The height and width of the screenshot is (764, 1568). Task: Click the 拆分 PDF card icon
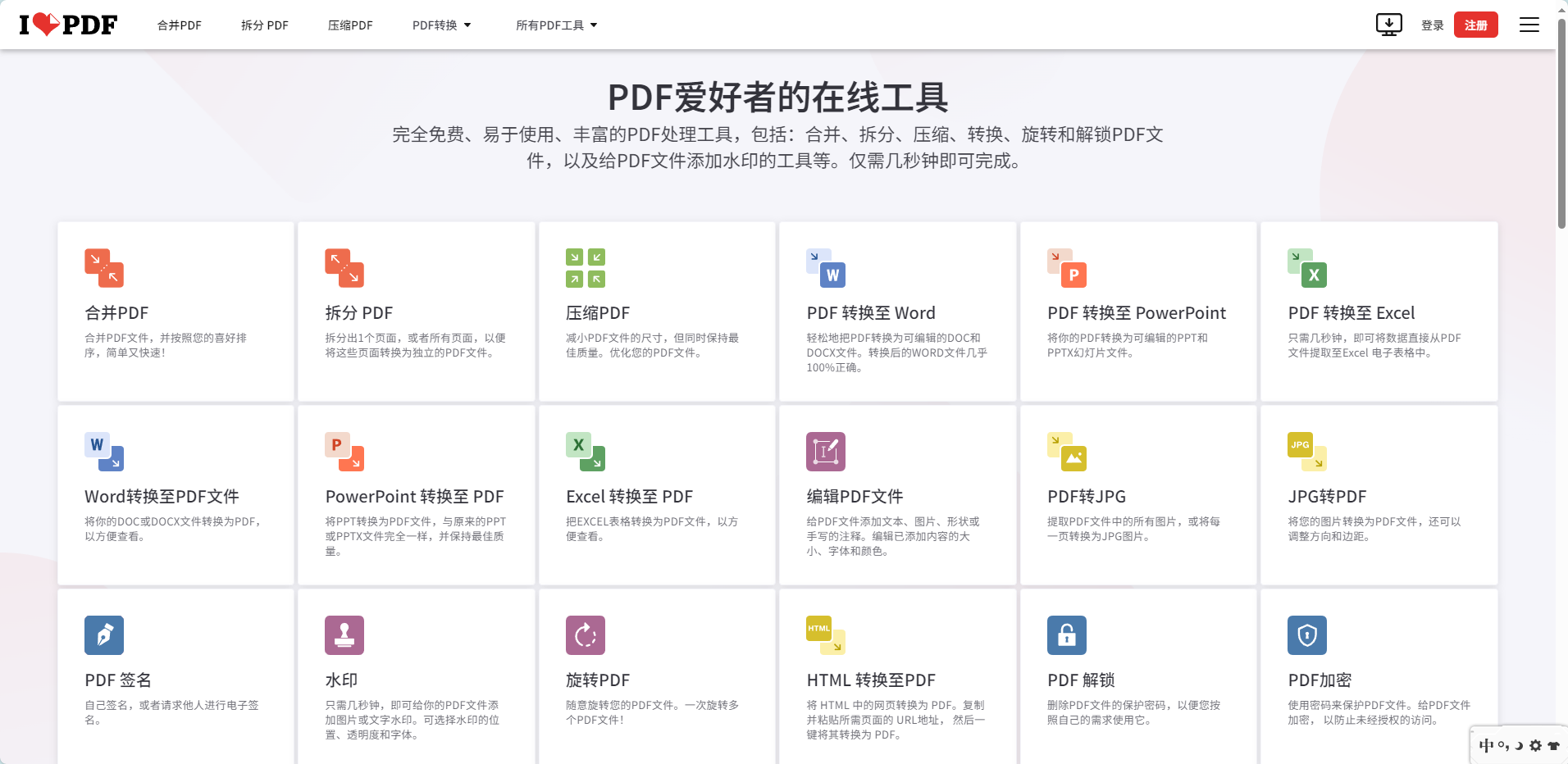coord(344,268)
